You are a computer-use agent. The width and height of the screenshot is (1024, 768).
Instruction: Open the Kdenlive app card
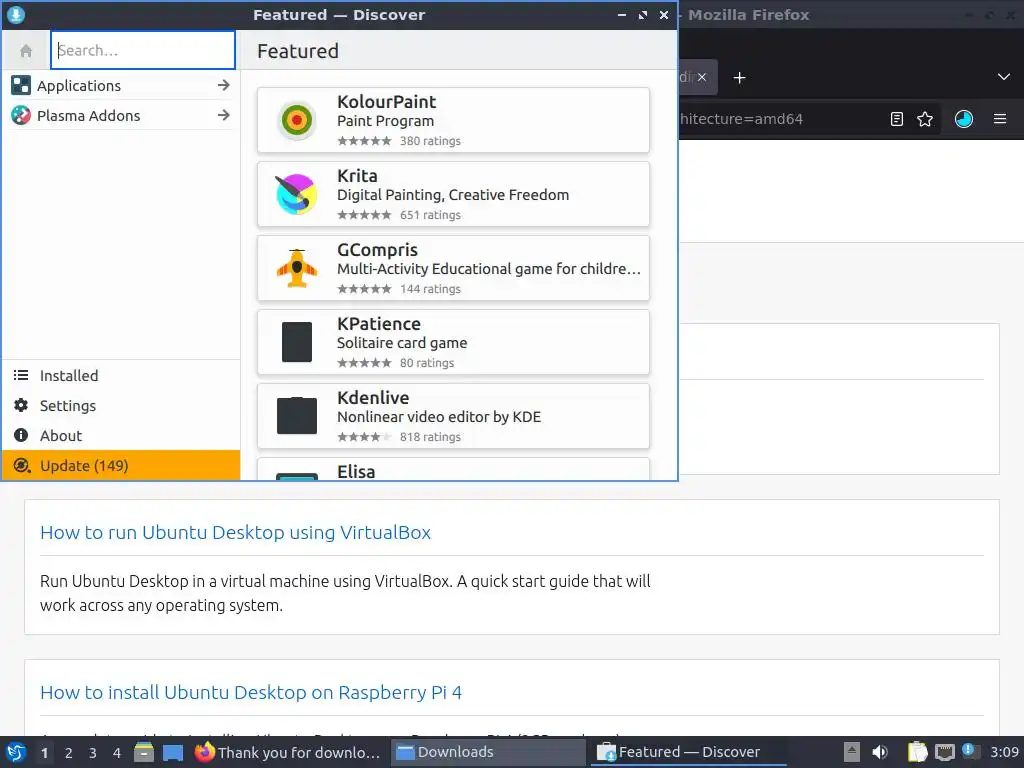click(x=453, y=416)
